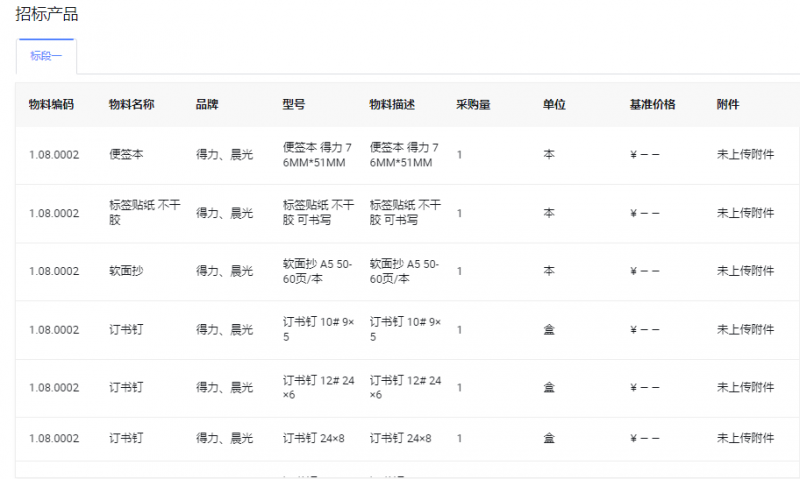Click the description cell of the 软面抄 row

tap(404, 271)
